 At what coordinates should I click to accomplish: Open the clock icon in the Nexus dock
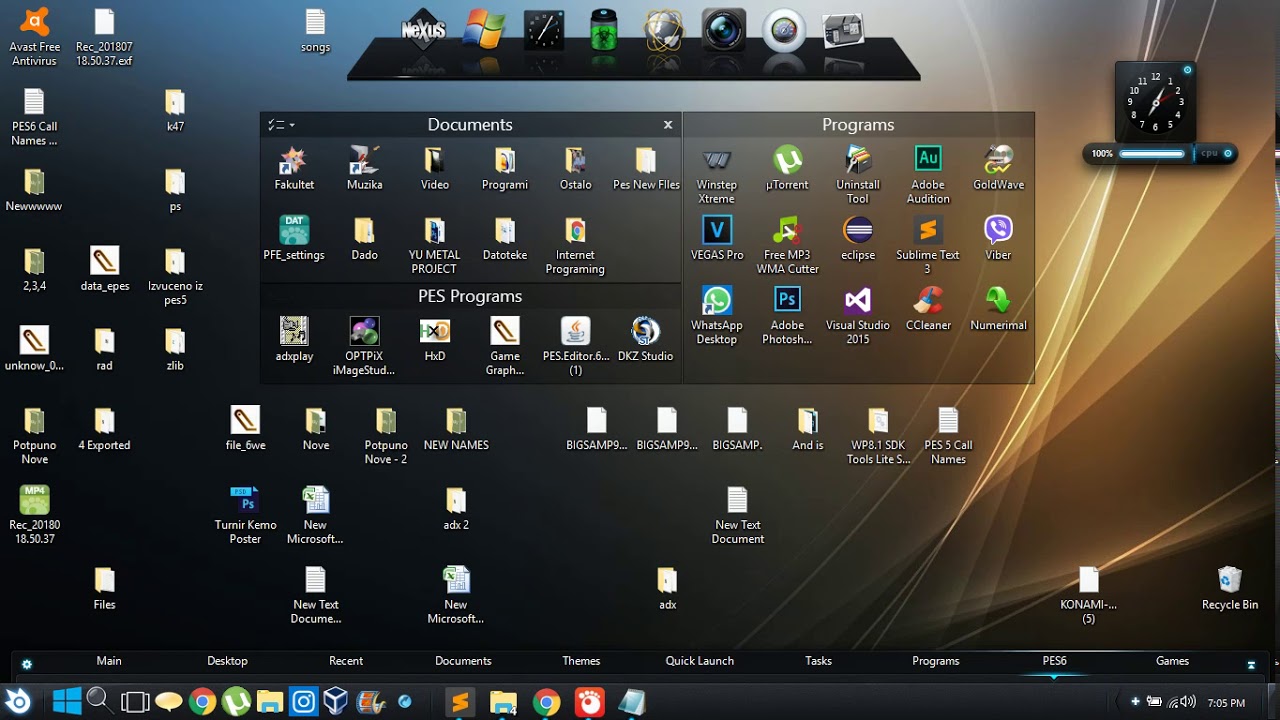coord(544,30)
